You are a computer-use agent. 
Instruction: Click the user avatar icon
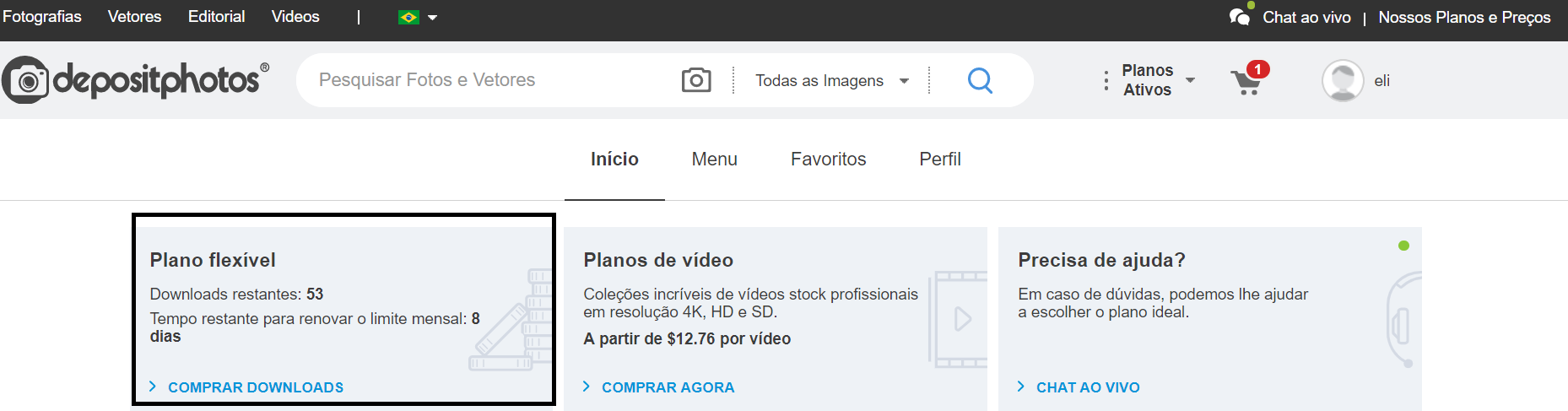point(1343,81)
